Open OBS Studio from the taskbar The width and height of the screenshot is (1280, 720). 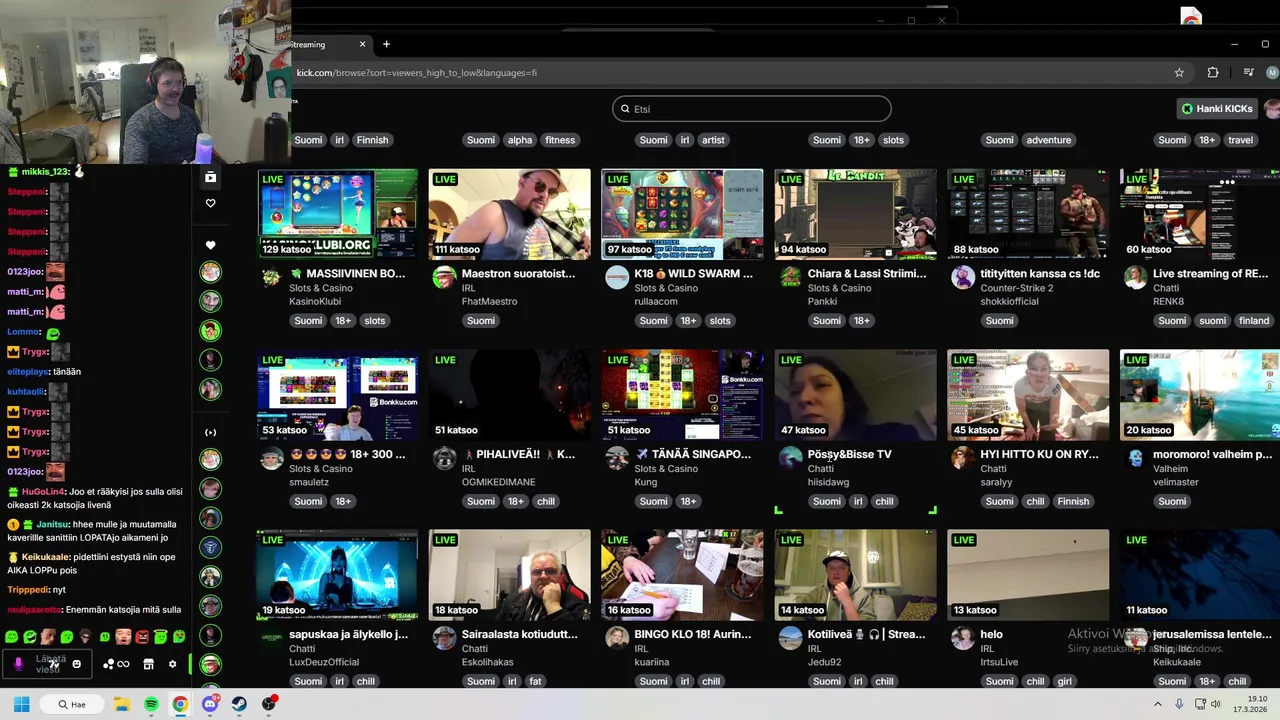click(269, 704)
